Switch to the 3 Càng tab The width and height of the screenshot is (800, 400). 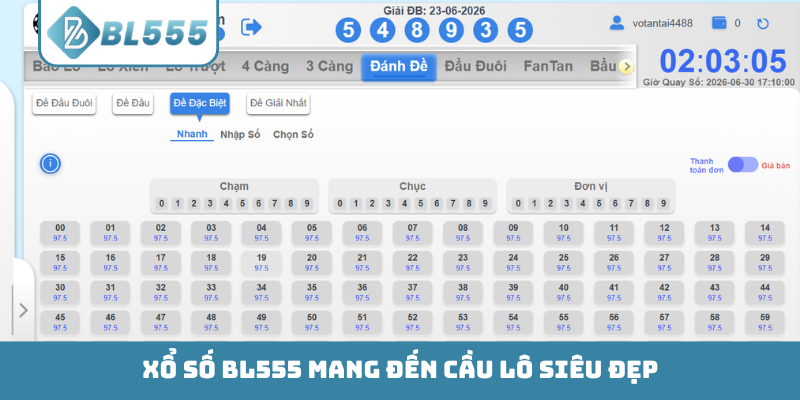coord(330,66)
